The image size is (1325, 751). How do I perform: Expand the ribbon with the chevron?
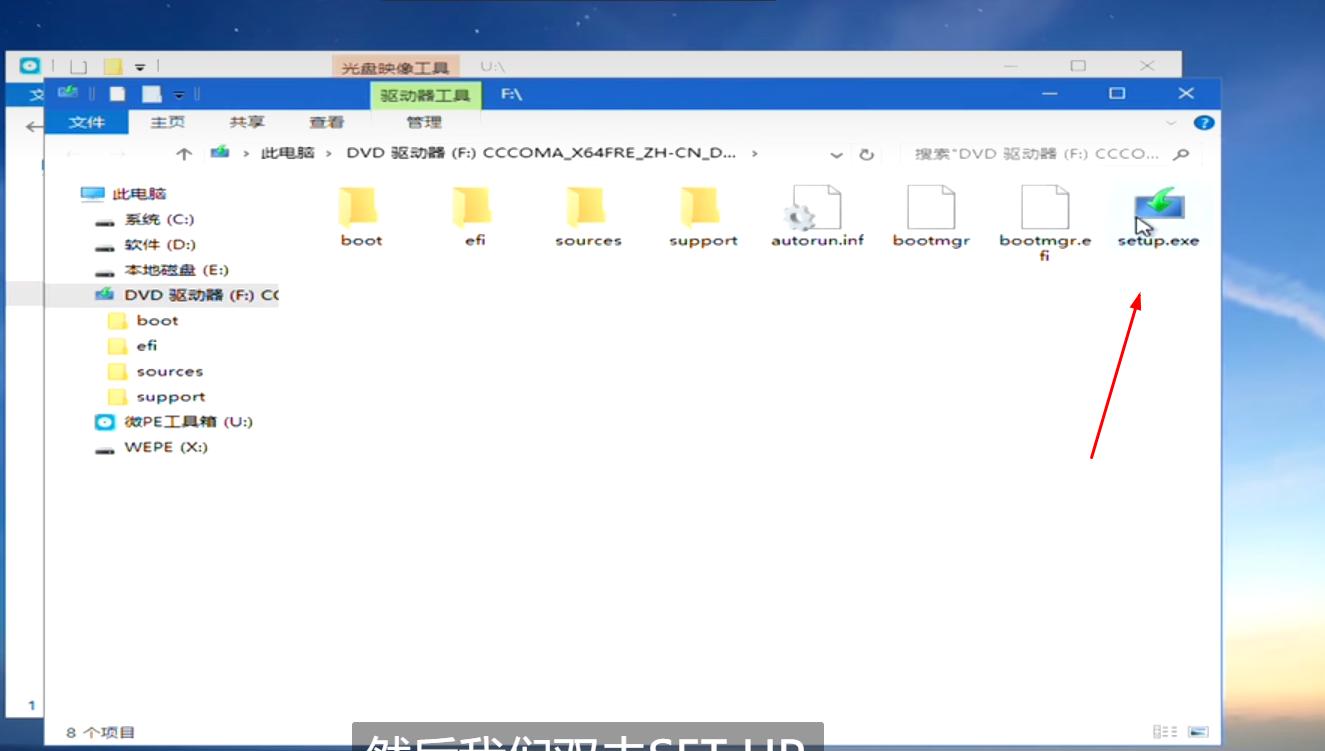1172,122
